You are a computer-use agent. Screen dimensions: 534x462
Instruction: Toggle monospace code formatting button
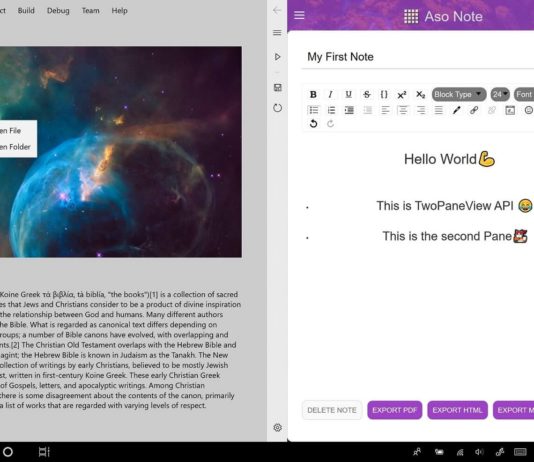tap(384, 94)
